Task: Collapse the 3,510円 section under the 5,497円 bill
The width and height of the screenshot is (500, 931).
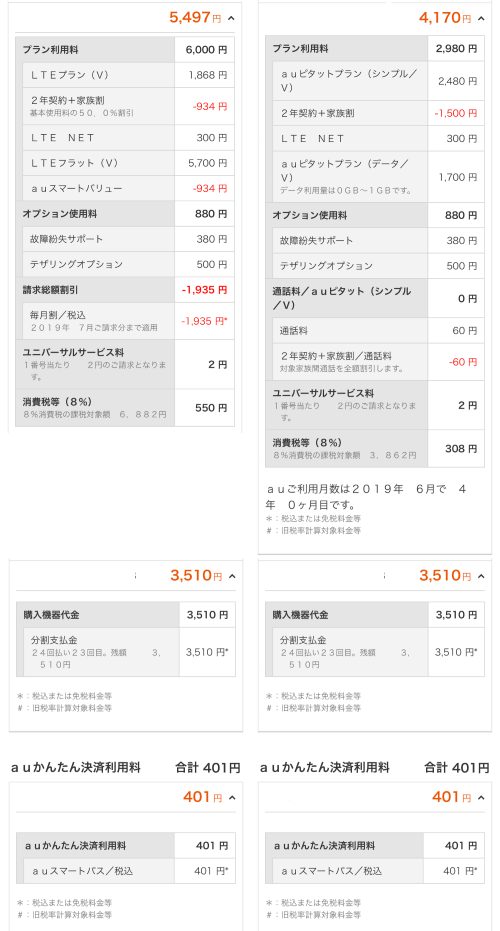Action: click(x=232, y=576)
